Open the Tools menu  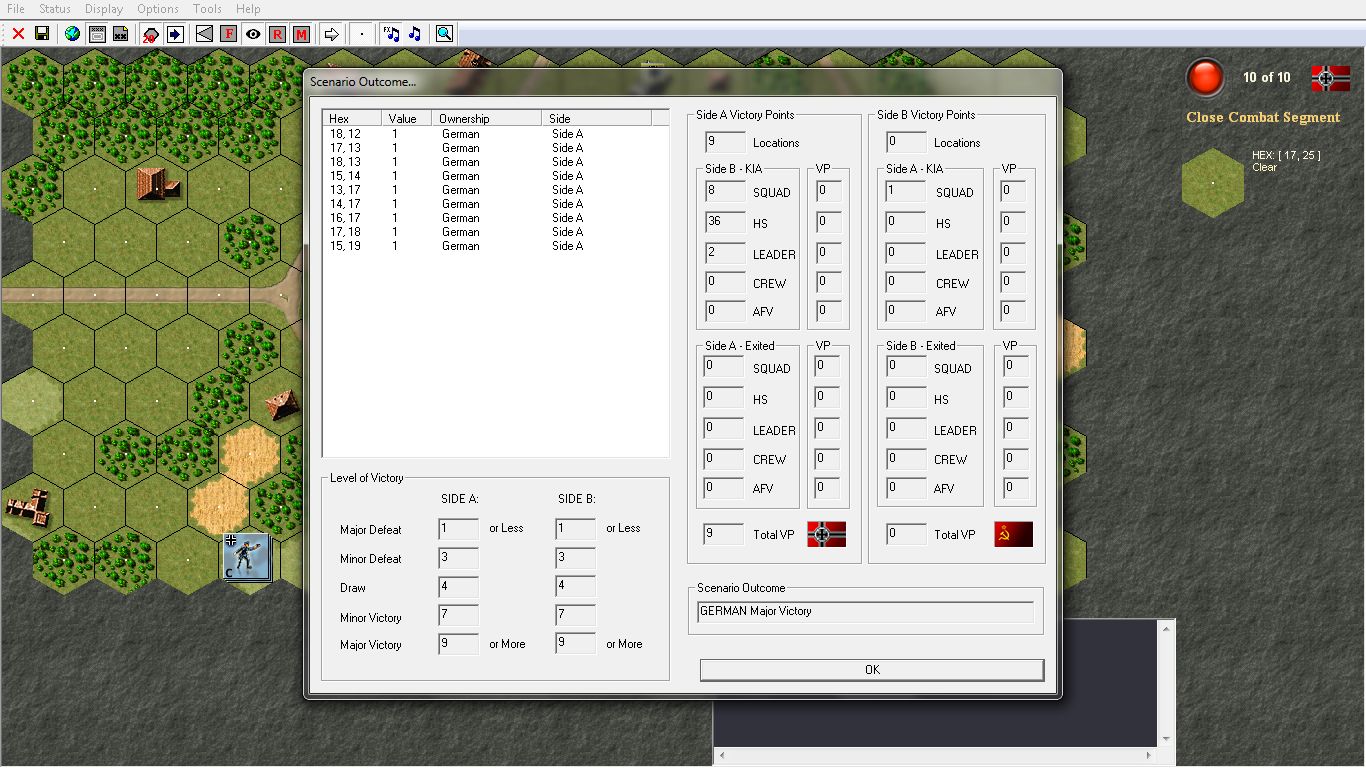pos(207,9)
